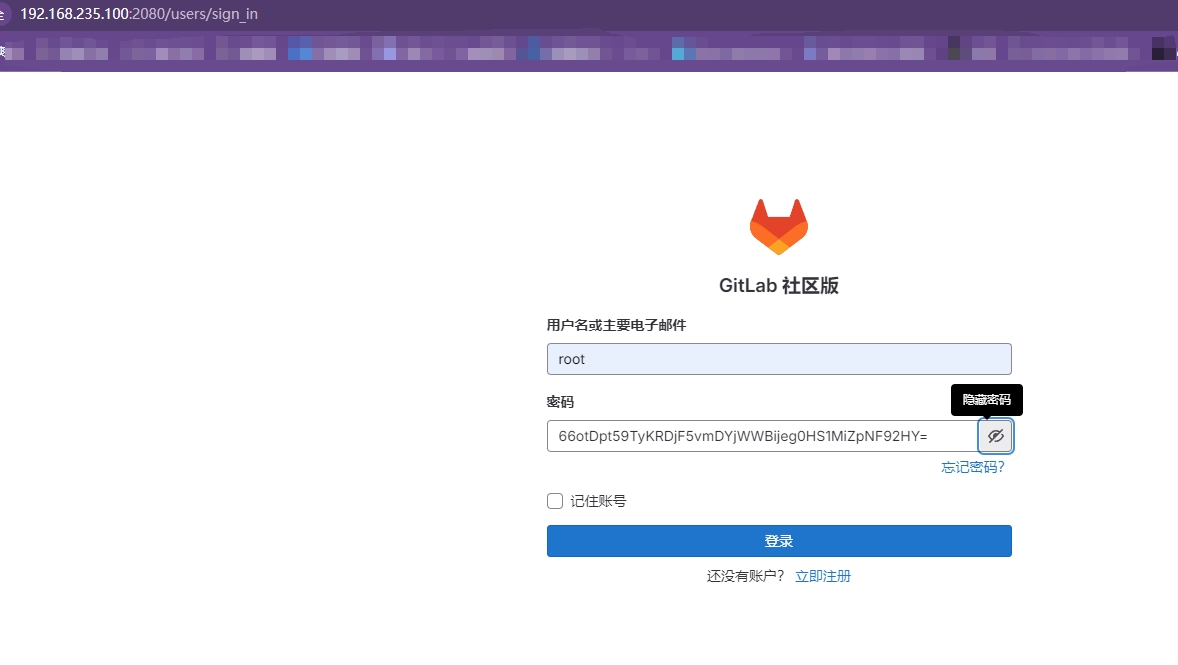
Task: Focus the username field containing root
Action: point(778,359)
